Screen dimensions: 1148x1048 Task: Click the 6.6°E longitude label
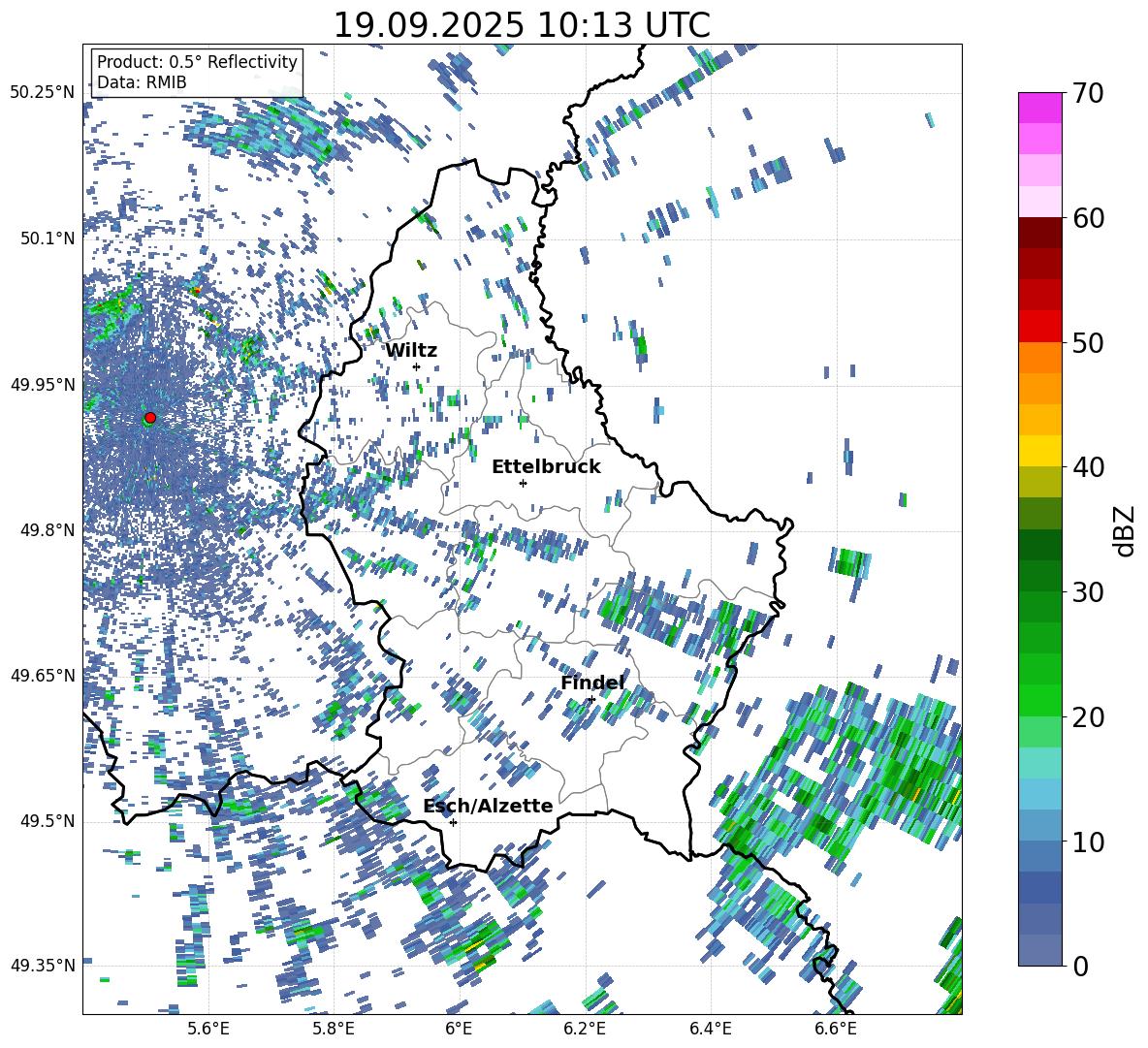836,1029
